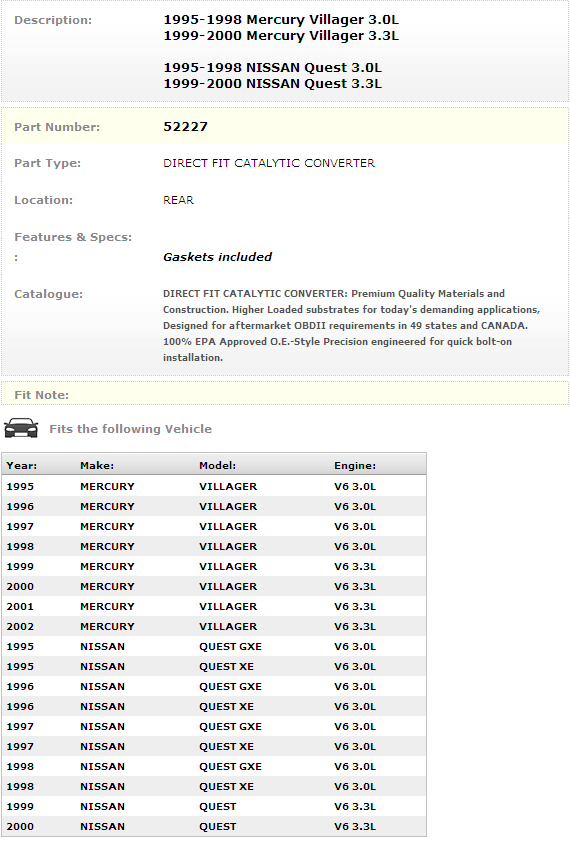Click the DIRECT FIT CATALYTIC CONVERTER part type

pyautogui.click(x=268, y=164)
